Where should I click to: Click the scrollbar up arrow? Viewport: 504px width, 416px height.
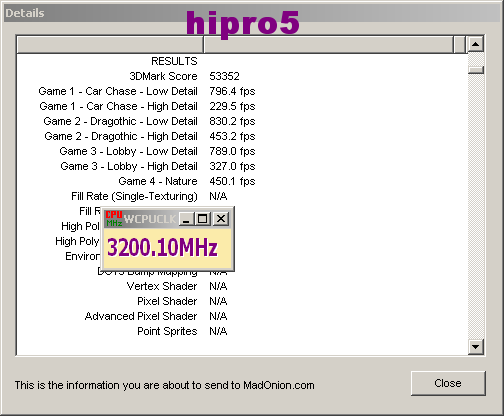(x=476, y=44)
